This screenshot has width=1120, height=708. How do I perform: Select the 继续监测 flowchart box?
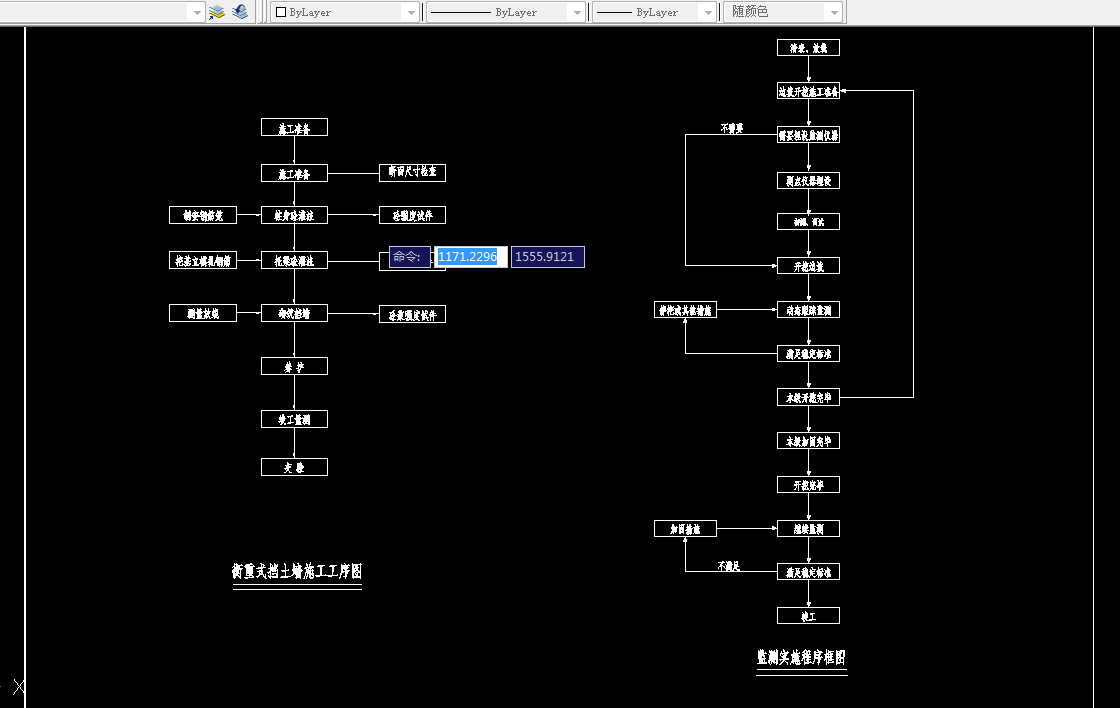[809, 529]
